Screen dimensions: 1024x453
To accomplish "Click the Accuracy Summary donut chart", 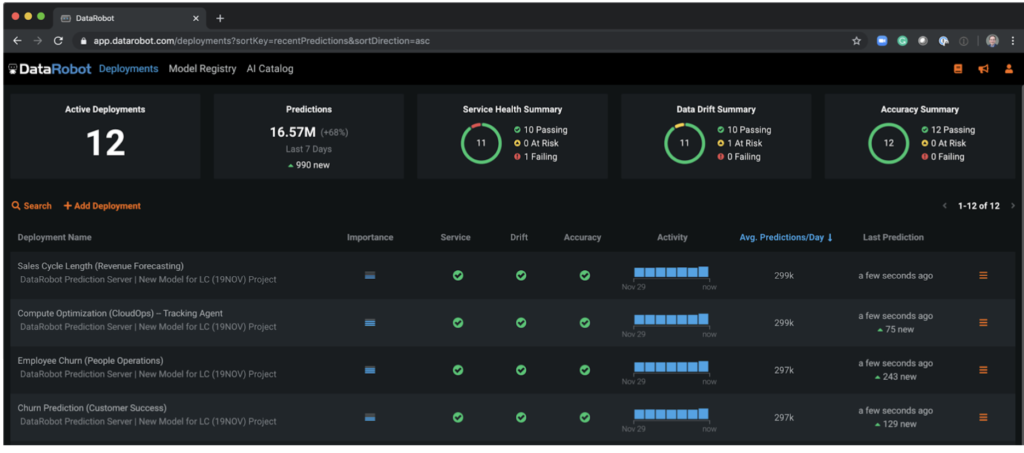I will pyautogui.click(x=888, y=143).
